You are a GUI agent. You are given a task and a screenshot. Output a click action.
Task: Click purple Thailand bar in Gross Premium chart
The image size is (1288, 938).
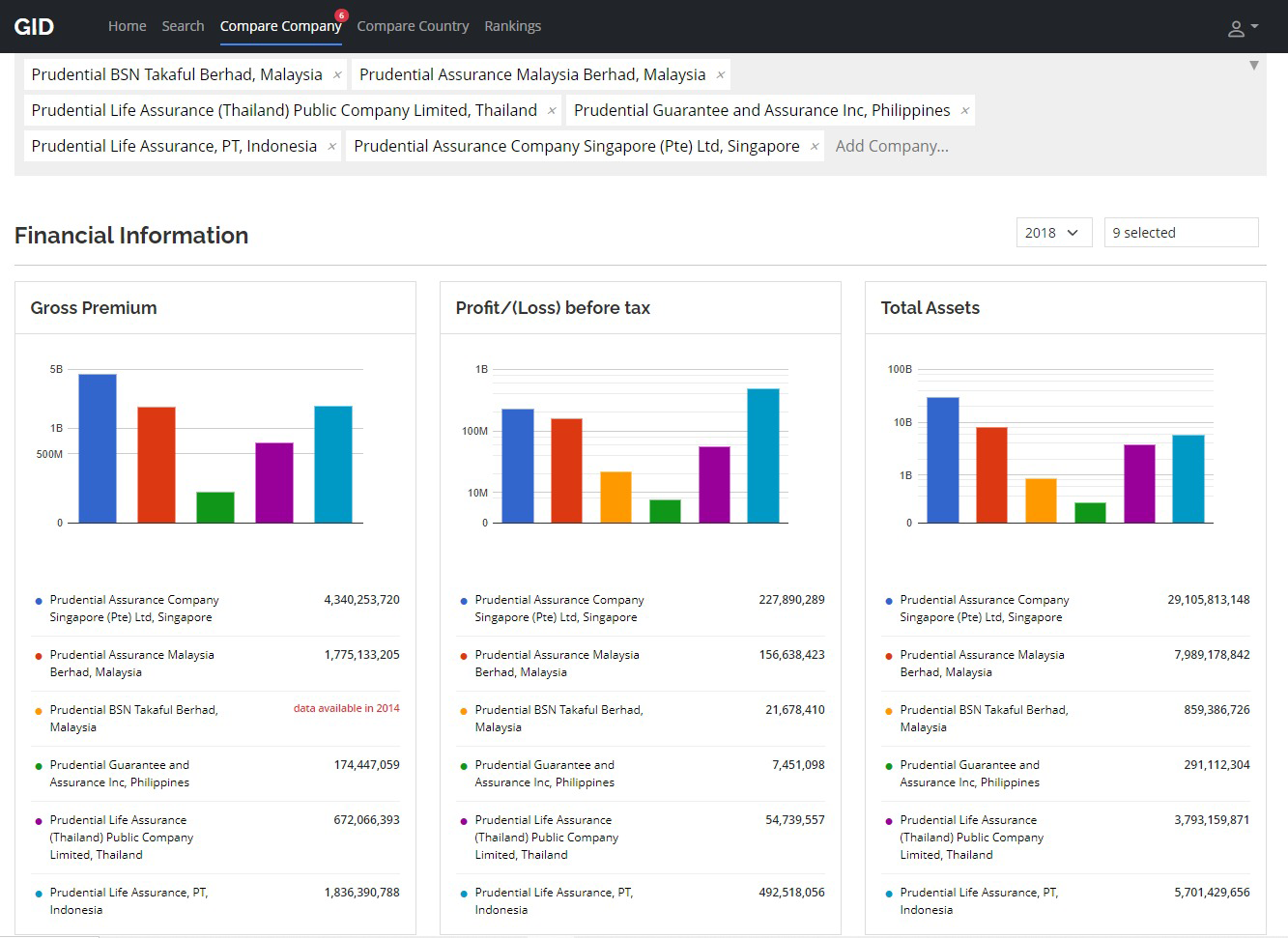point(274,483)
